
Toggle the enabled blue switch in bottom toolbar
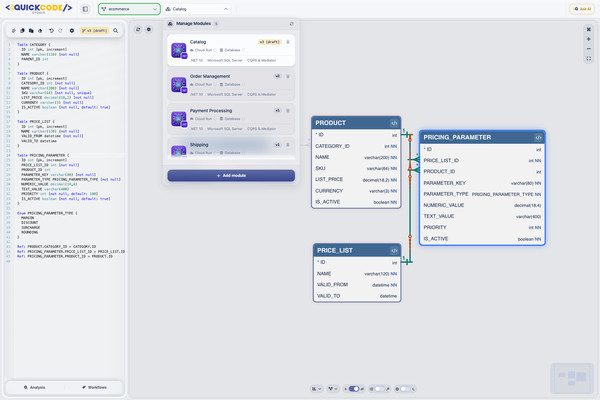click(354, 389)
